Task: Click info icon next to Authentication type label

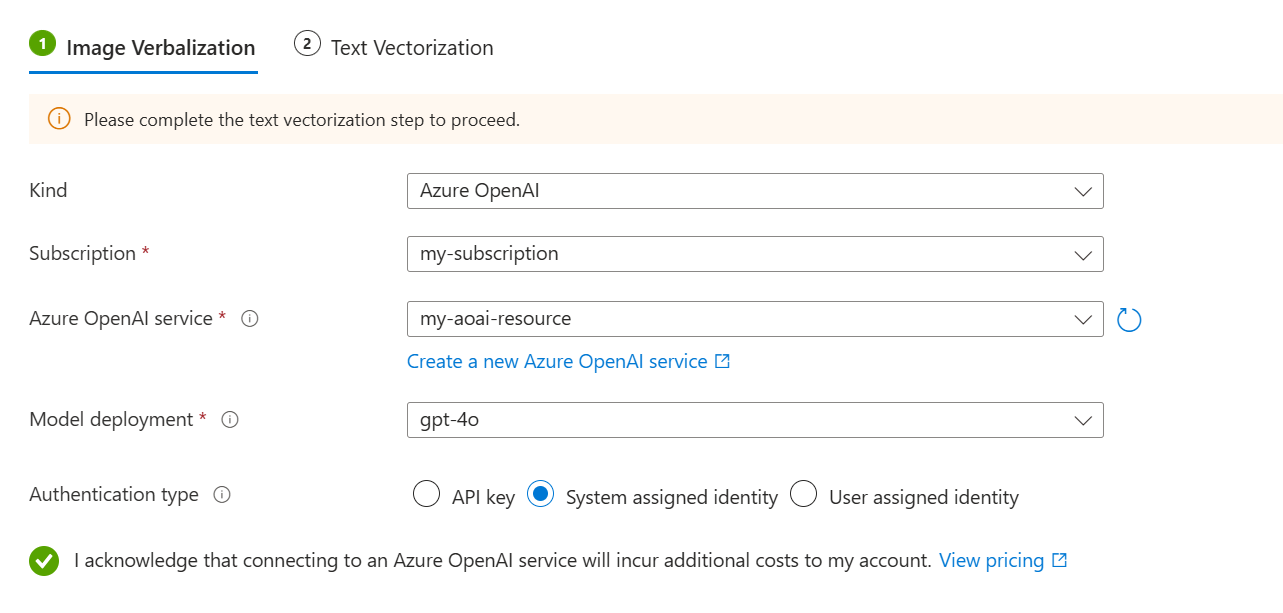Action: coord(222,495)
